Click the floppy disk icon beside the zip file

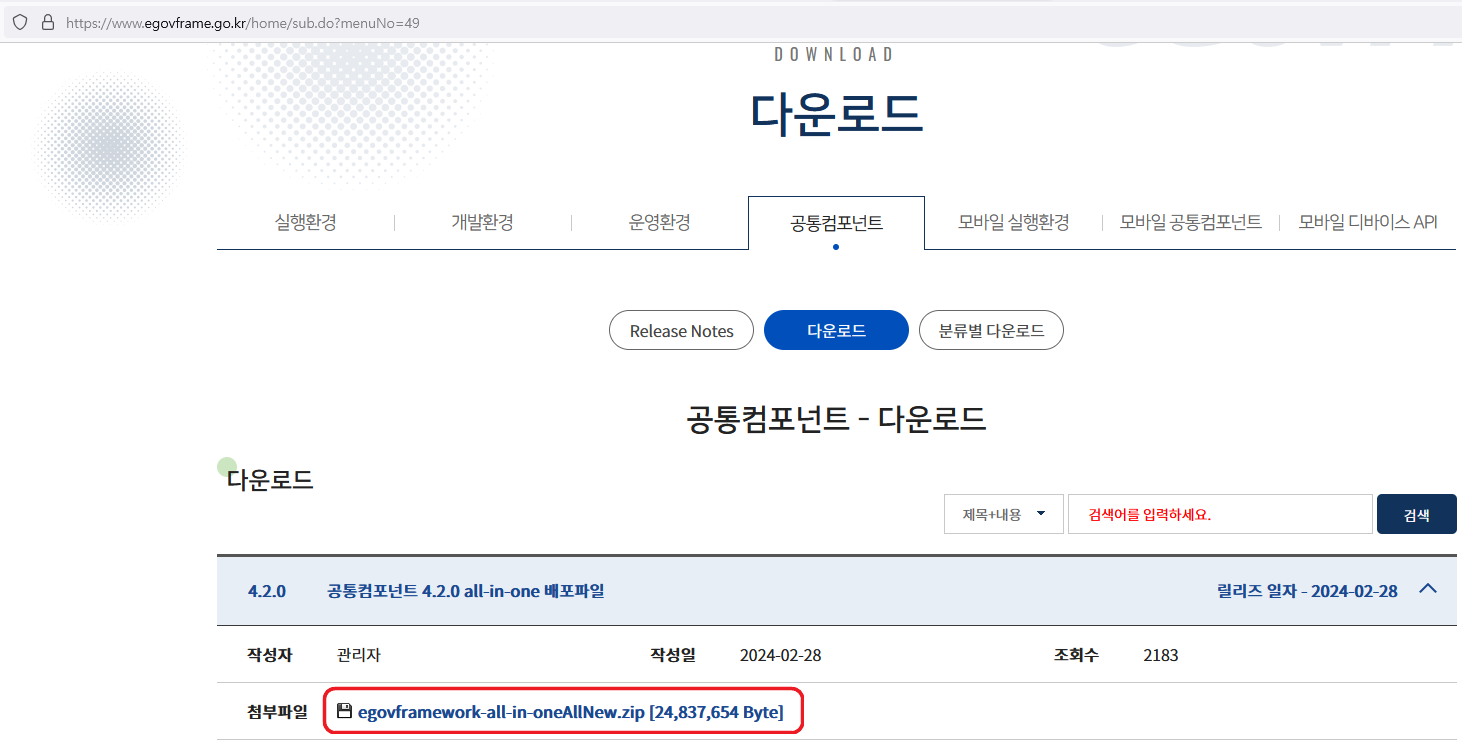click(x=345, y=711)
